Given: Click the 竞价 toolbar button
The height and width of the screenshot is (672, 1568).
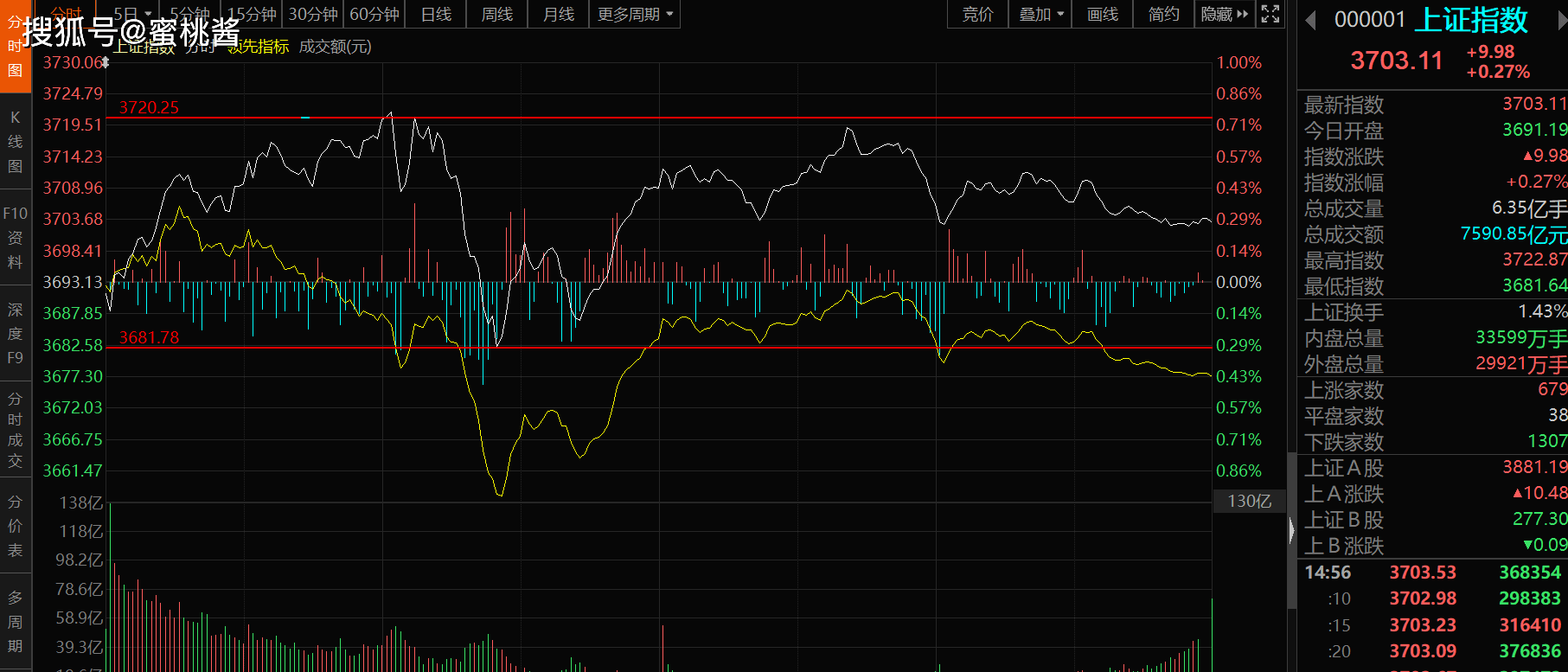Looking at the screenshot, I should (977, 14).
